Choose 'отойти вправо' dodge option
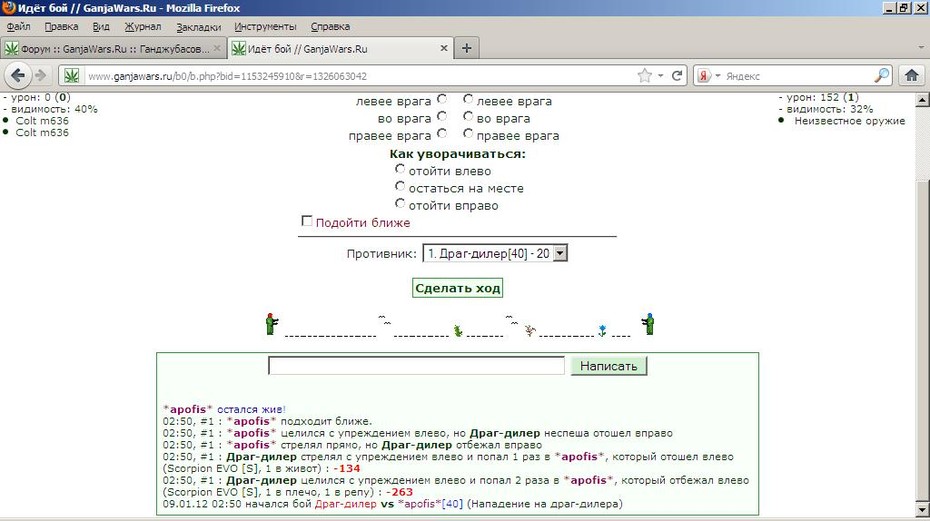This screenshot has height=521, width=930. tap(400, 204)
